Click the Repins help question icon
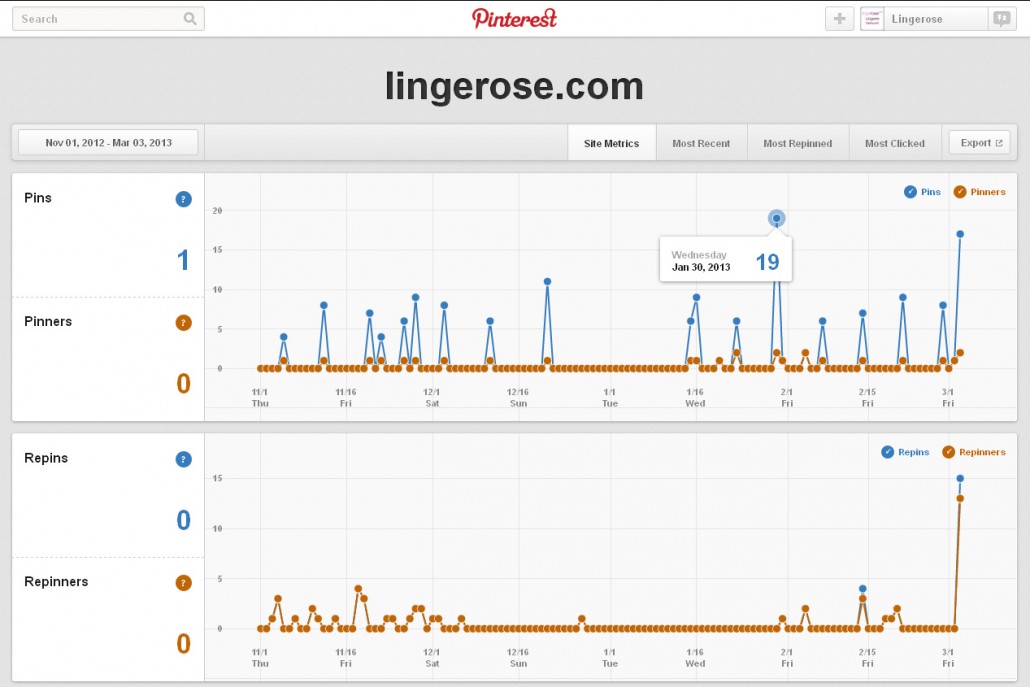 pyautogui.click(x=183, y=459)
